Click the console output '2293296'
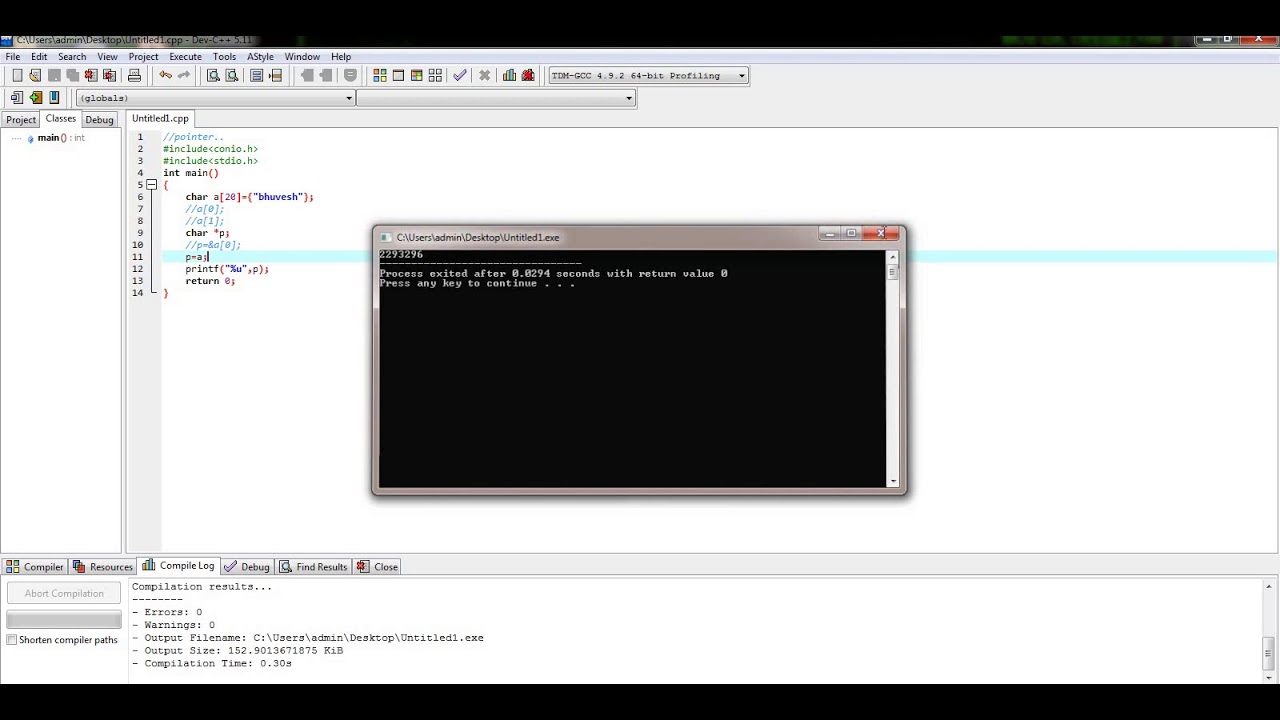 tap(401, 255)
